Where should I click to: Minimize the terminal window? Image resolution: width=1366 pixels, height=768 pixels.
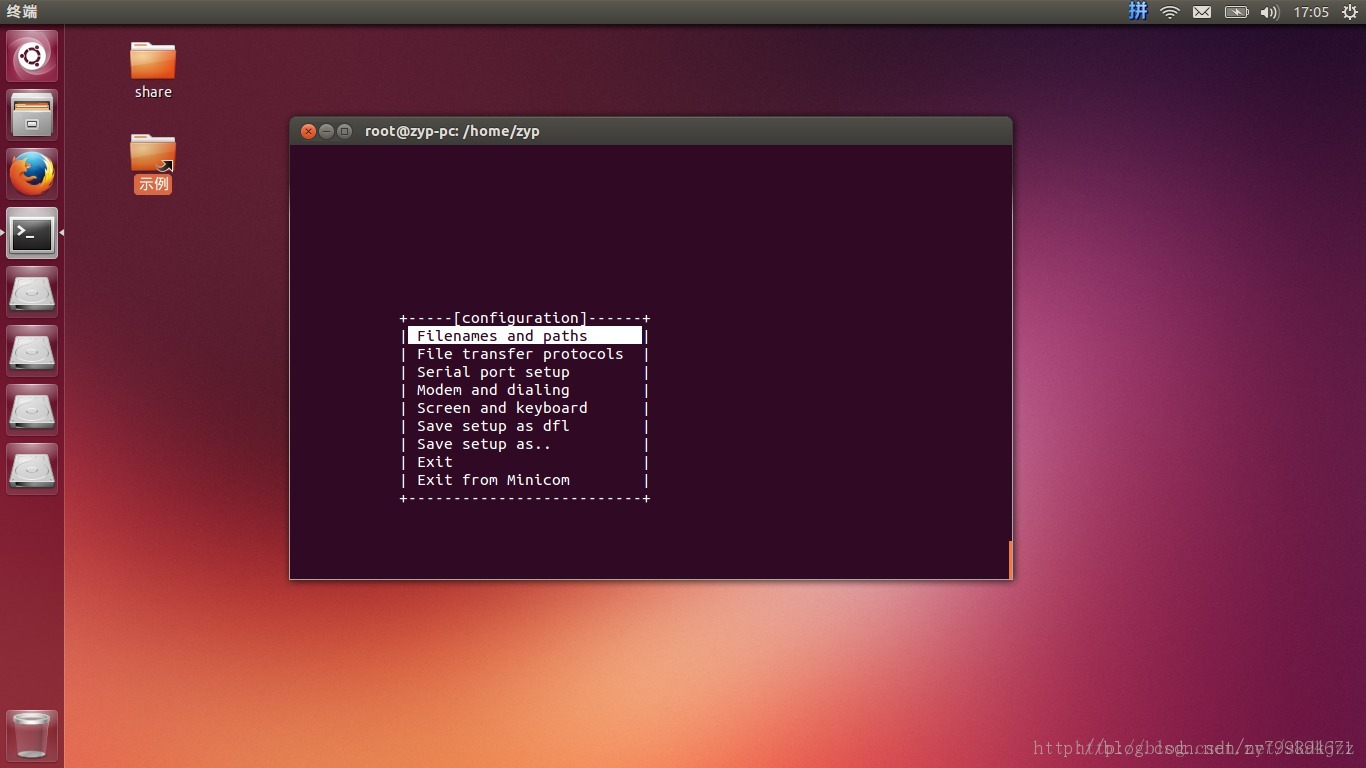[326, 131]
